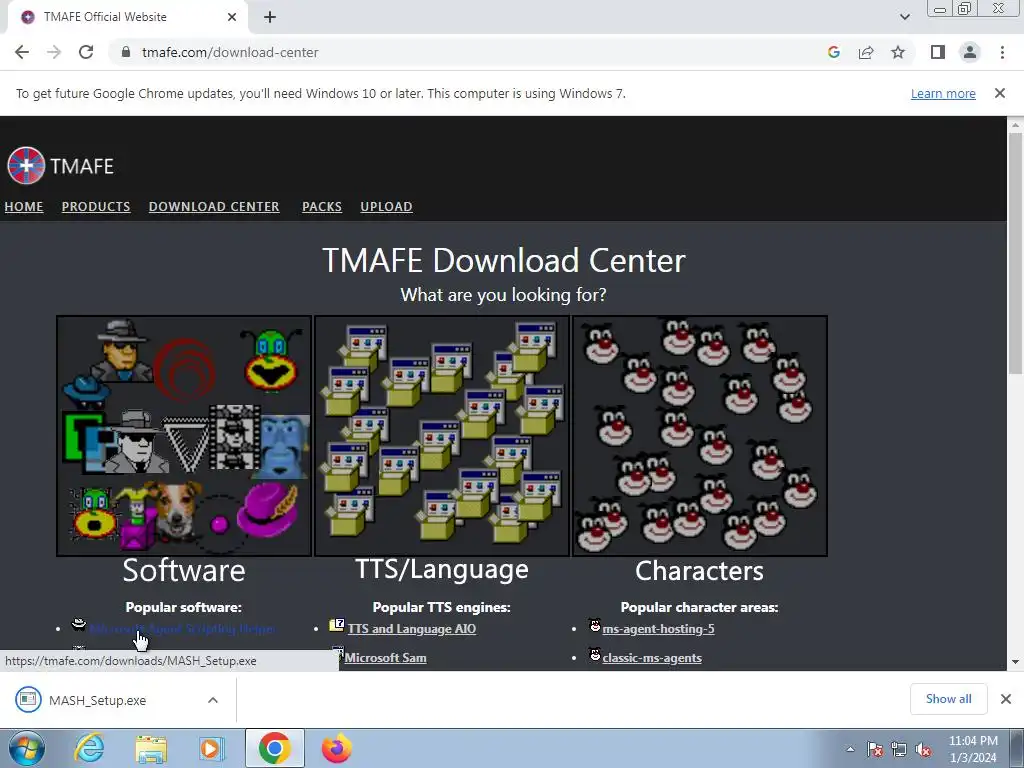Go back with browser back arrow
Image resolution: width=1024 pixels, height=768 pixels.
[22, 52]
